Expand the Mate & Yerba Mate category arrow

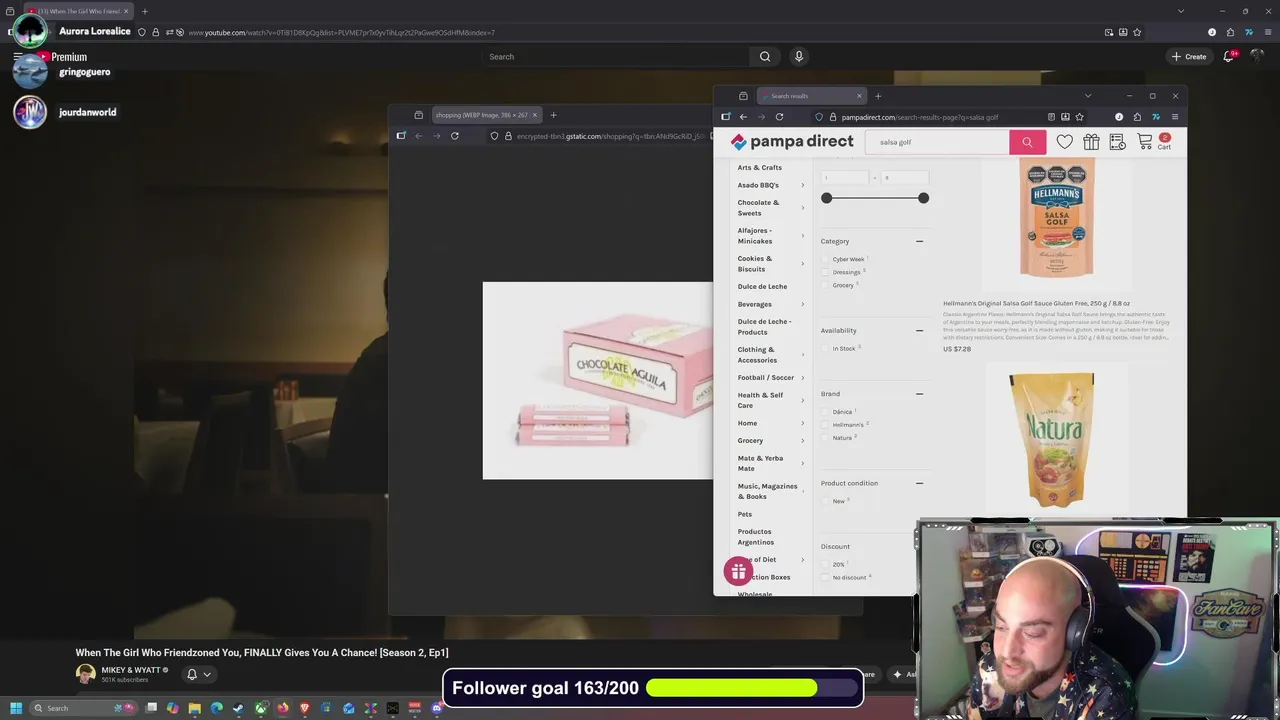click(802, 463)
